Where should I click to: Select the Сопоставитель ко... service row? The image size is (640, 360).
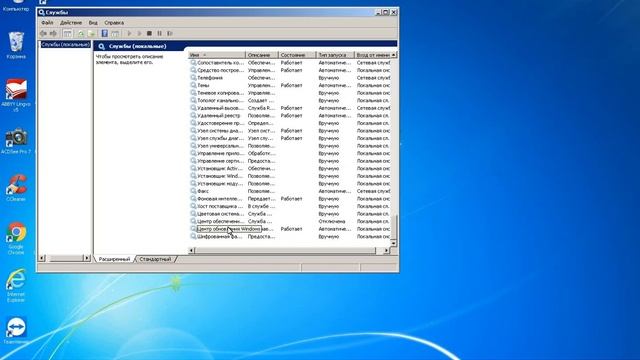coord(290,63)
